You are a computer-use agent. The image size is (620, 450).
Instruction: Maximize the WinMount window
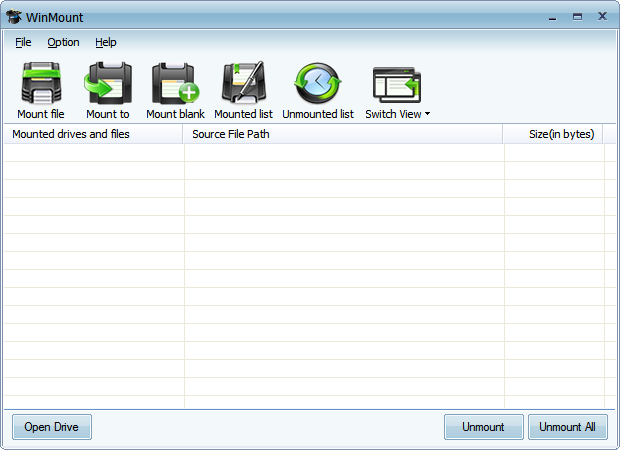(x=577, y=17)
